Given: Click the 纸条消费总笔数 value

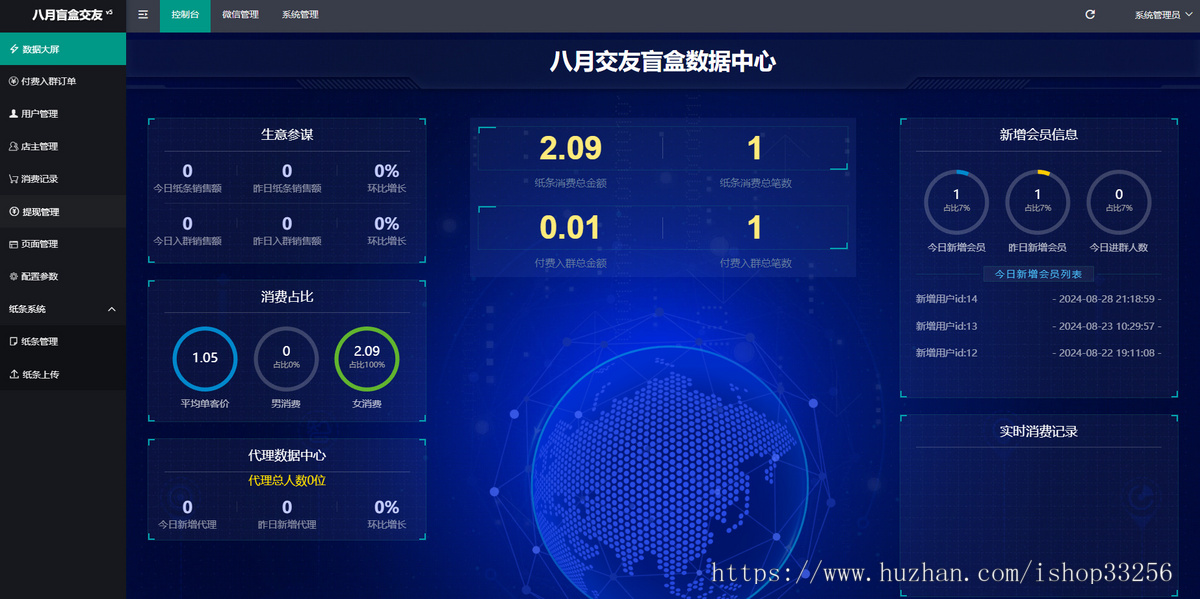Looking at the screenshot, I should coord(755,148).
